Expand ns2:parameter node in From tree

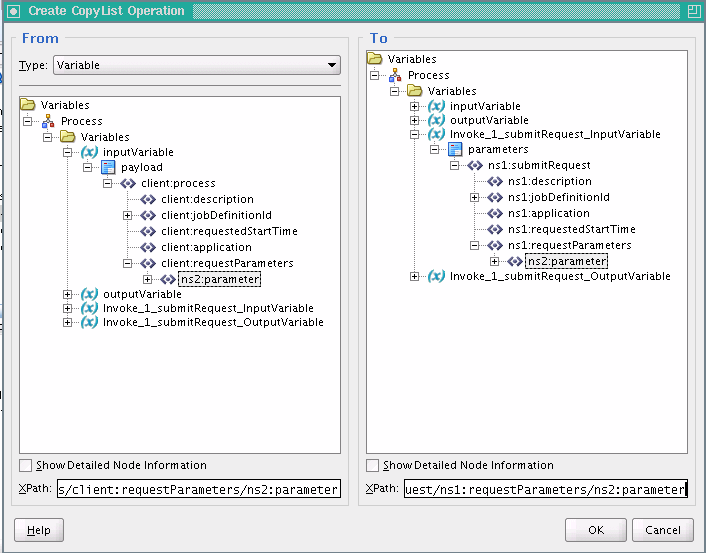click(x=148, y=280)
